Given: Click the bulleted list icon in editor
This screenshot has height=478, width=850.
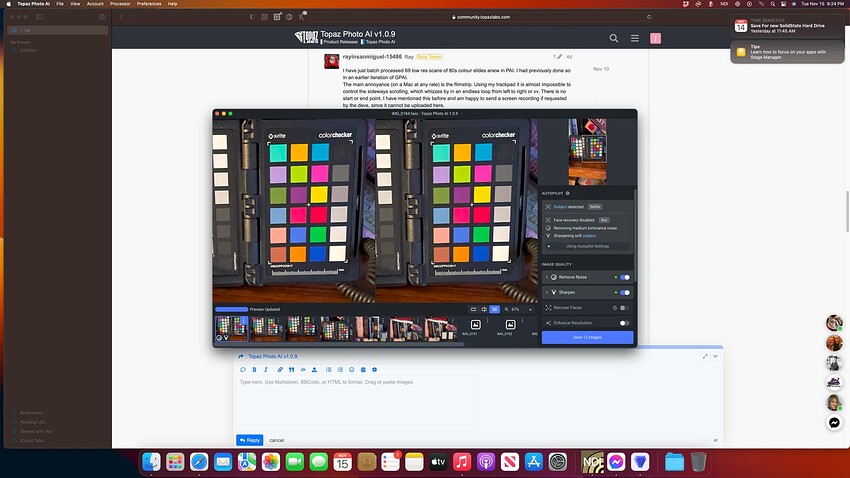Looking at the screenshot, I should (329, 370).
